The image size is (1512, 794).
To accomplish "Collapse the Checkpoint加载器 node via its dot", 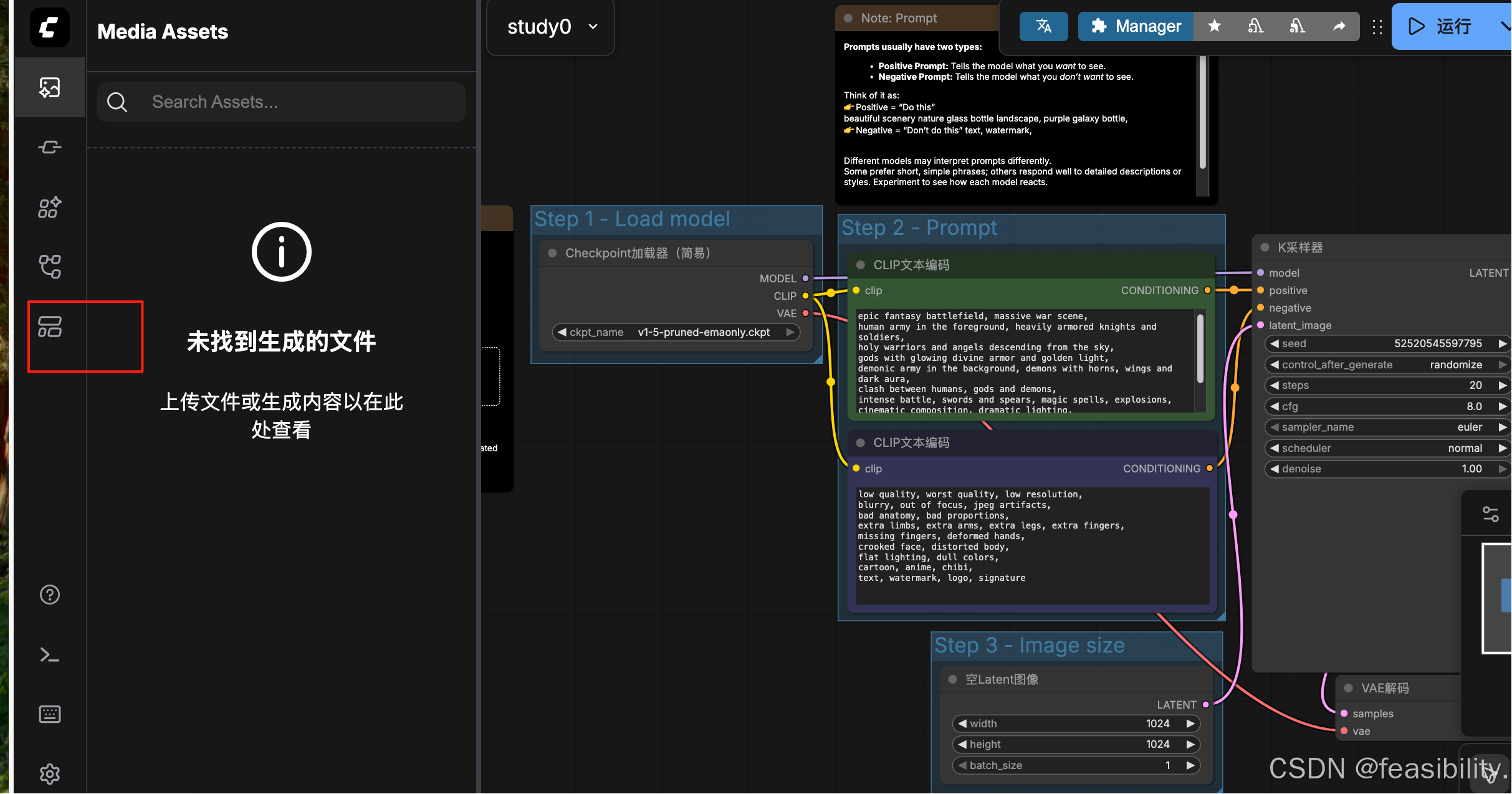I will 552,253.
